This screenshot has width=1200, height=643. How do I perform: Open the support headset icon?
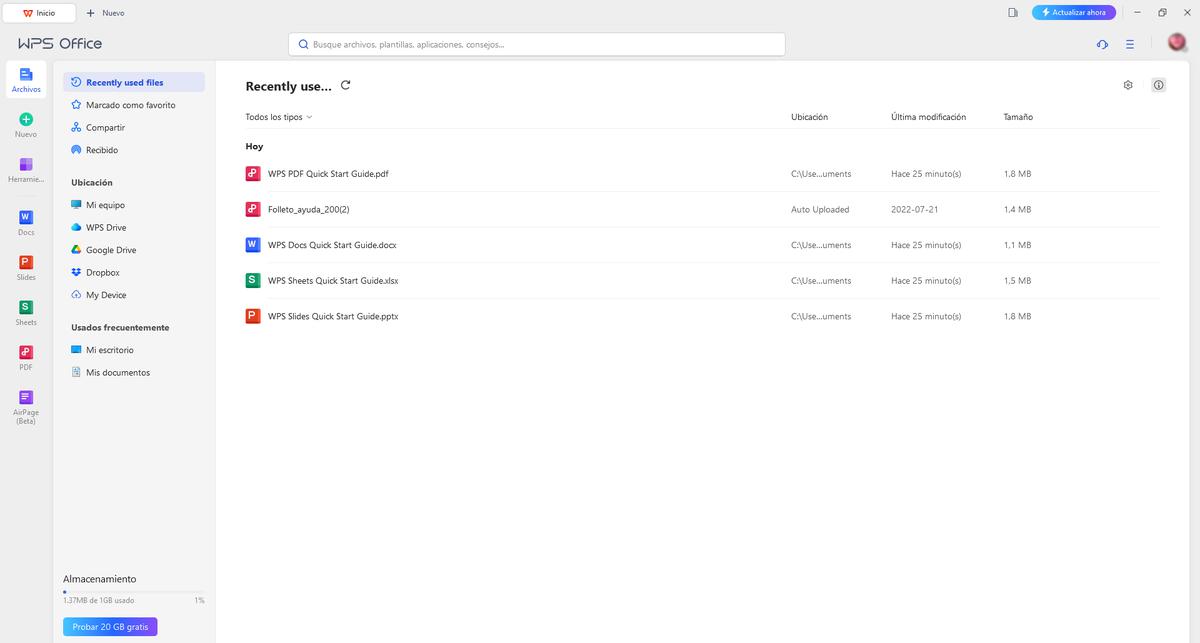click(x=1102, y=44)
